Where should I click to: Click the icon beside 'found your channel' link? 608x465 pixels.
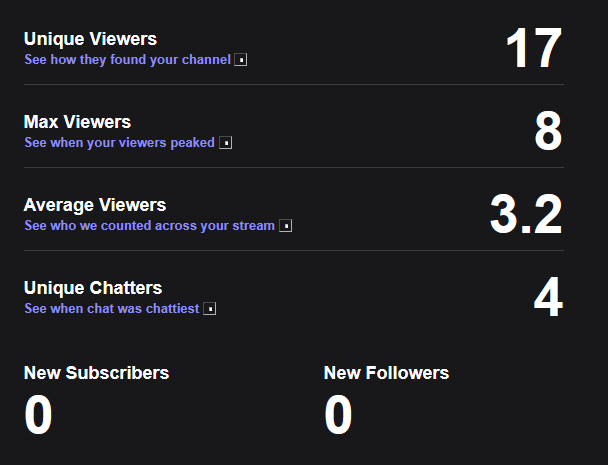coord(240,60)
